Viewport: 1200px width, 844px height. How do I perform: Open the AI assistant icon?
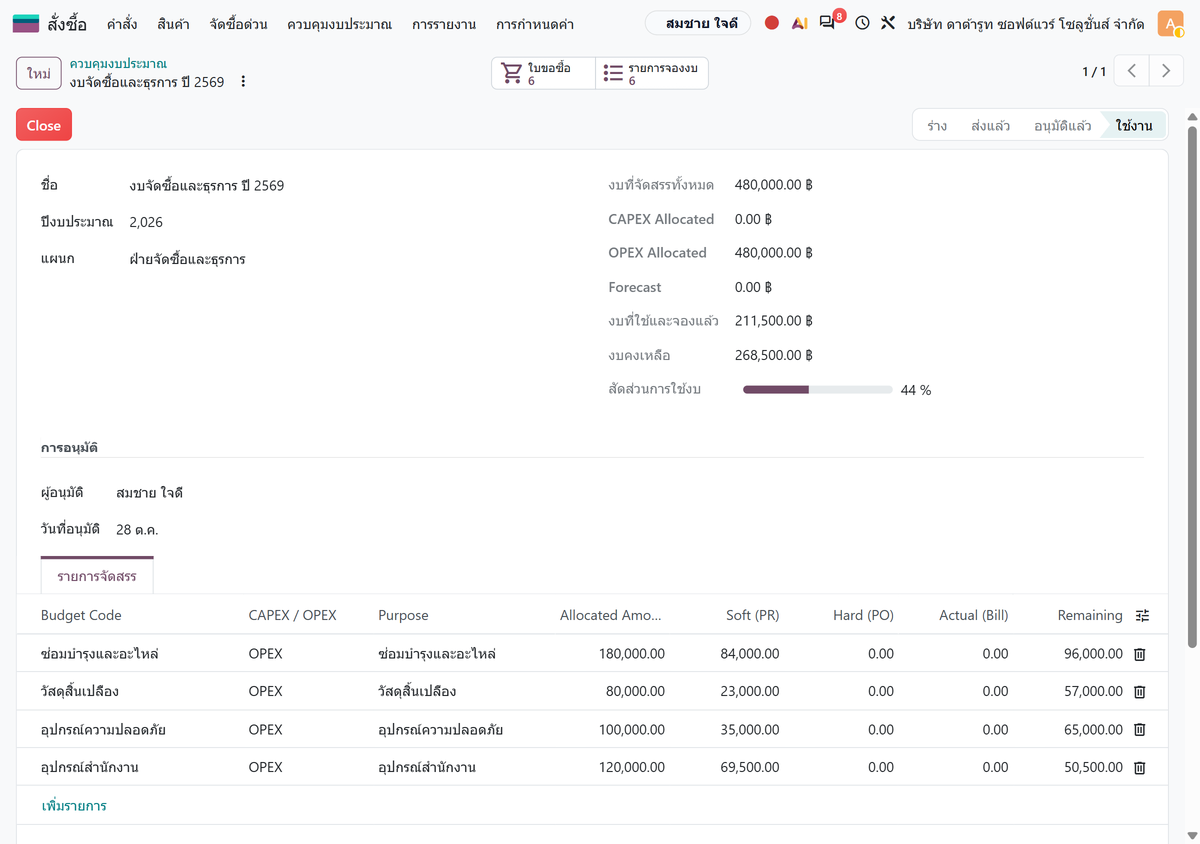pos(799,23)
